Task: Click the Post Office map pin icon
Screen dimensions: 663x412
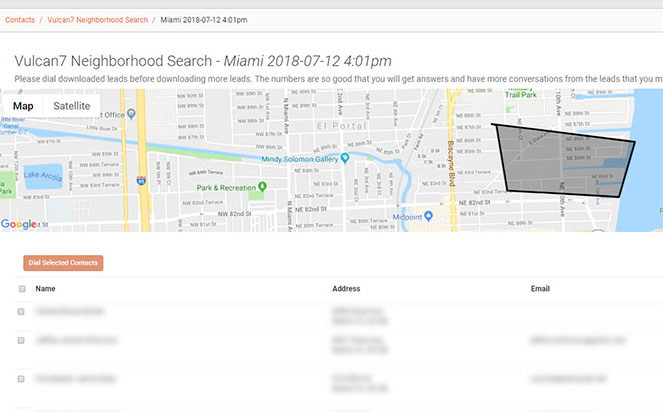Action: pyautogui.click(x=132, y=113)
